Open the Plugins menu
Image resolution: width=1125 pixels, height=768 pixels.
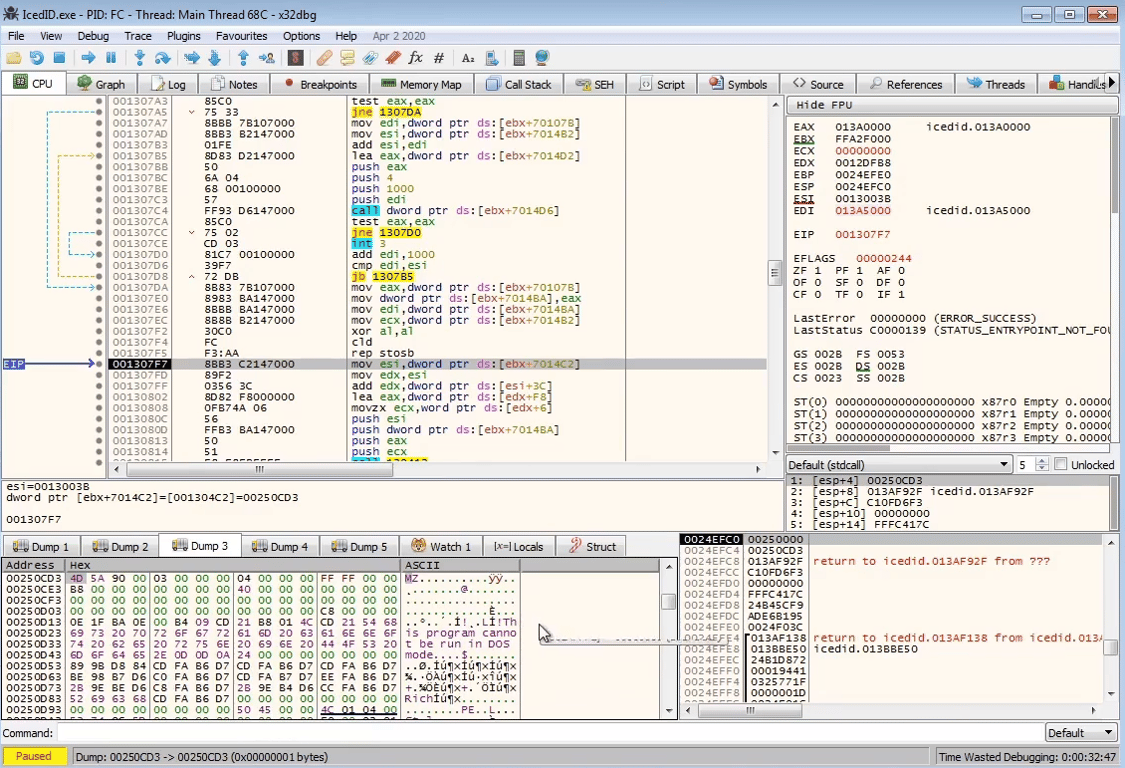pyautogui.click(x=184, y=36)
